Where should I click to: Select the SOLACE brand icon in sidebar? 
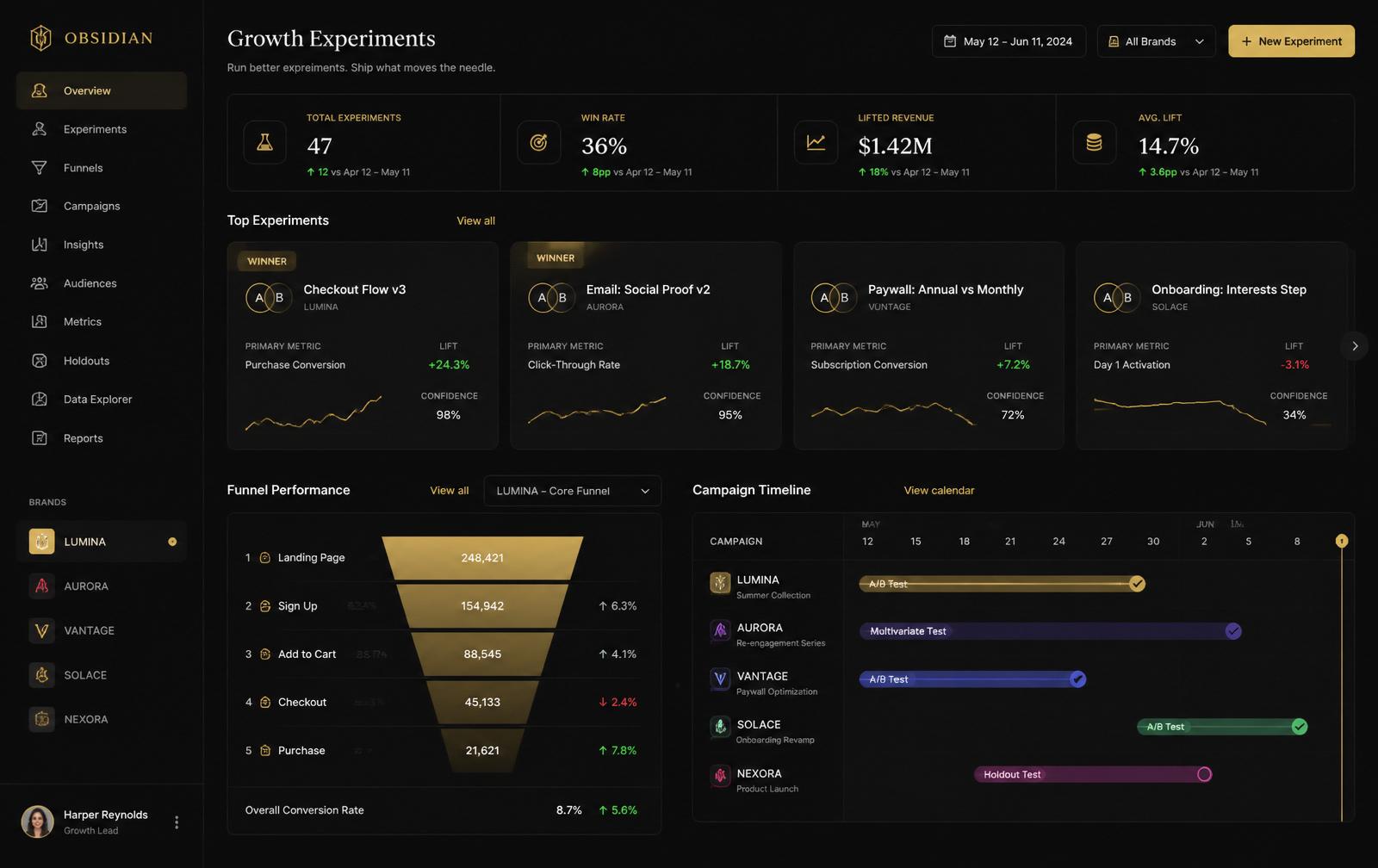coord(41,675)
